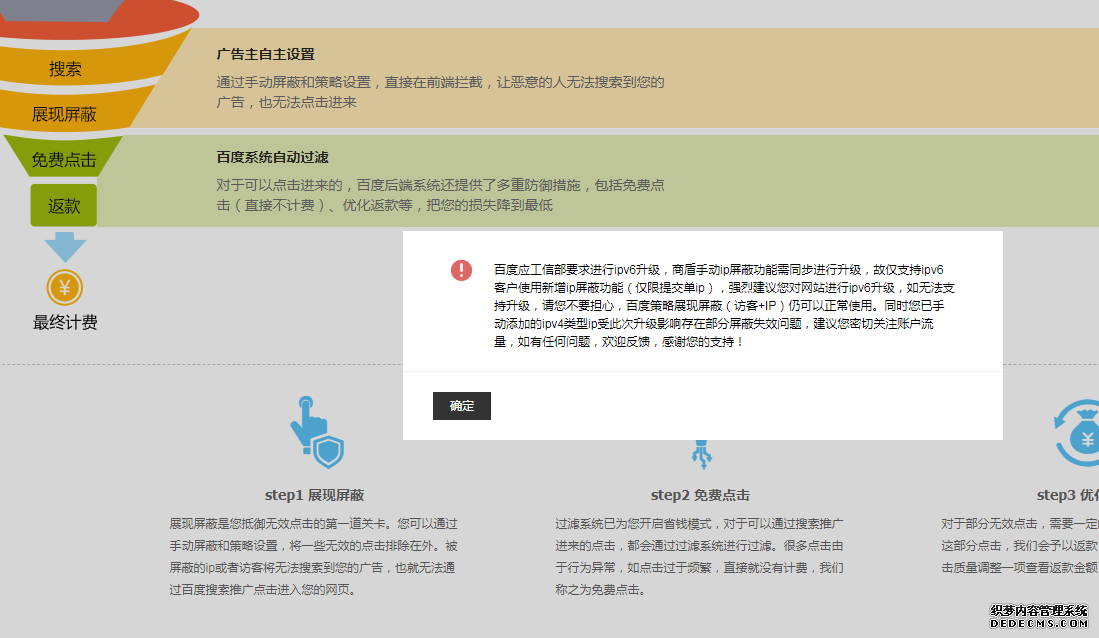Click the step2 免费点击 title

point(700,495)
